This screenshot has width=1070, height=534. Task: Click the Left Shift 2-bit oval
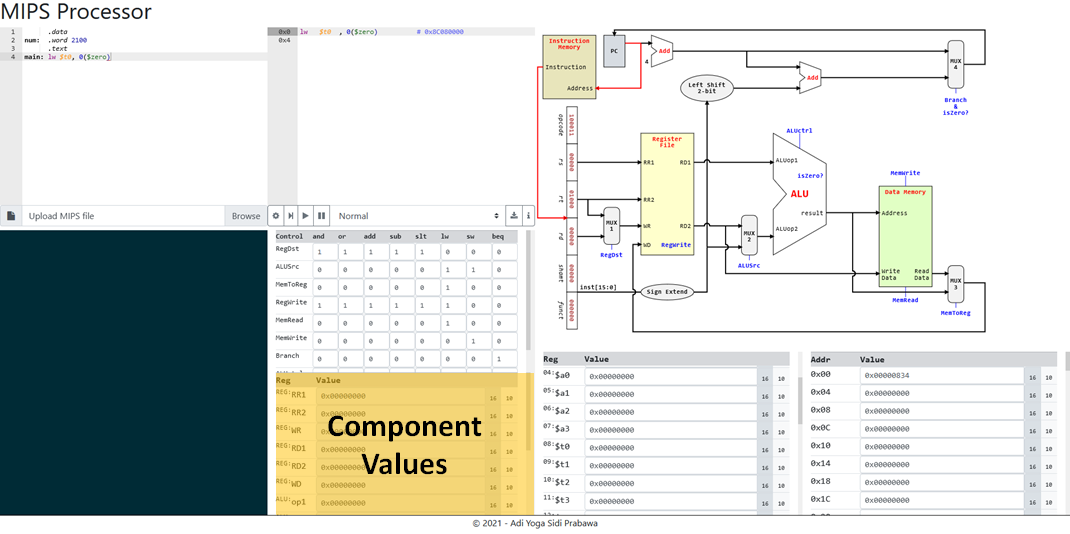pos(707,87)
